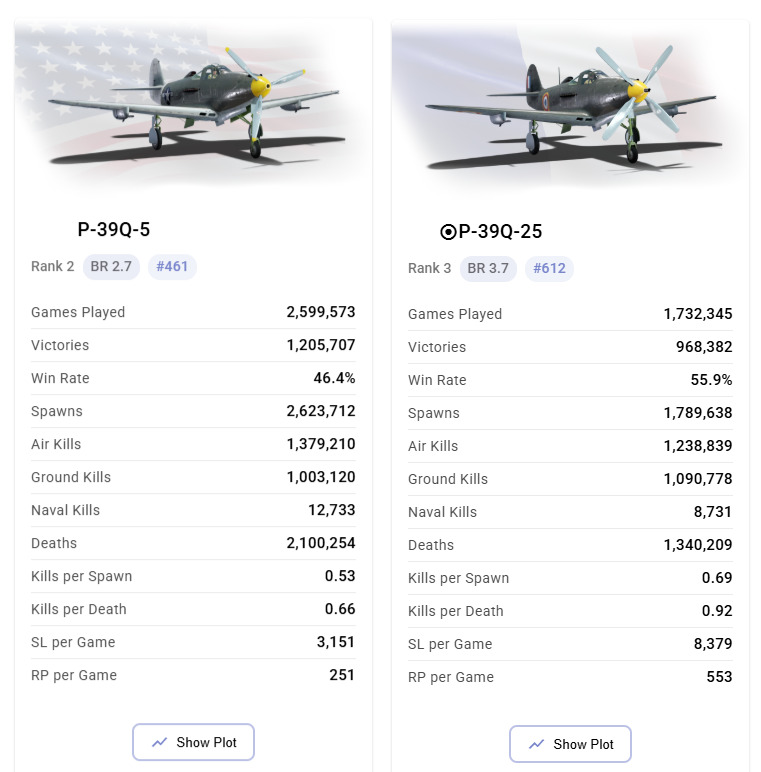Click RP per Game value 251
This screenshot has height=772, width=761.
(x=342, y=675)
